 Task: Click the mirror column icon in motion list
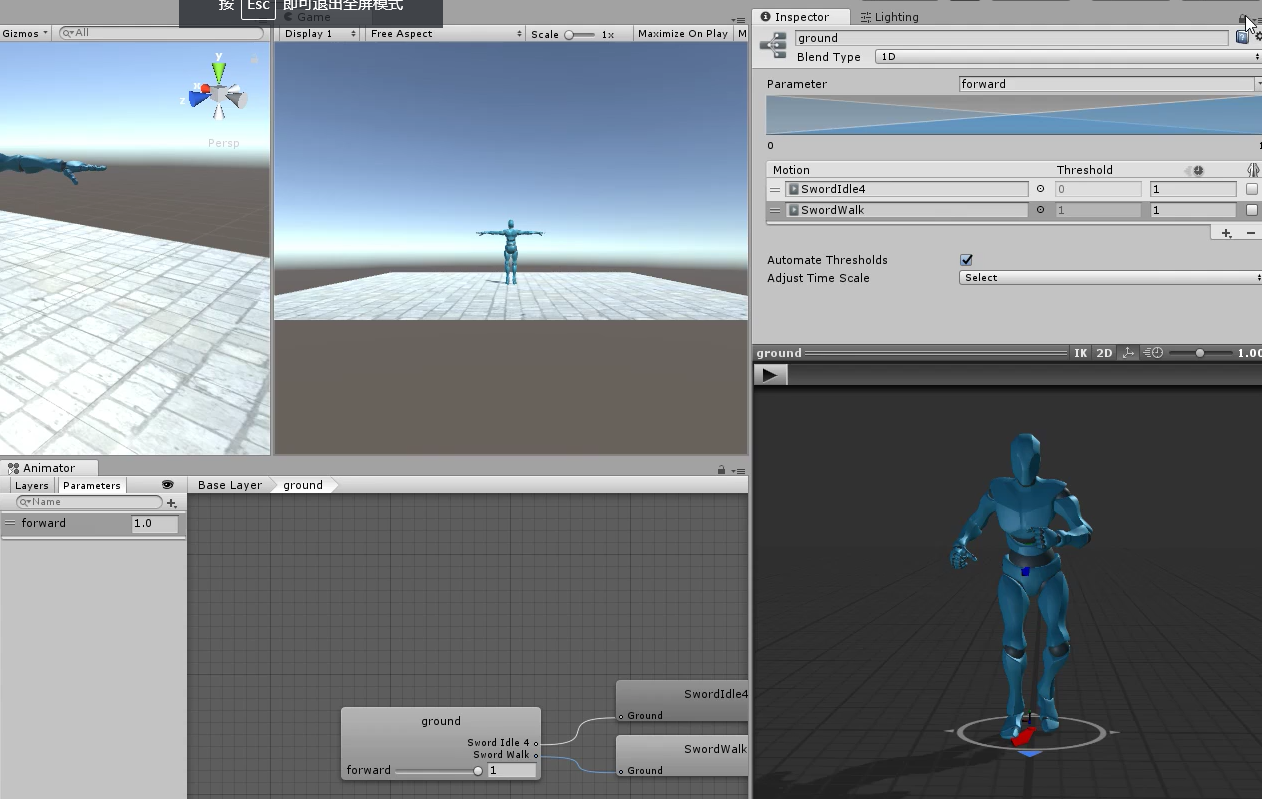coord(1252,170)
